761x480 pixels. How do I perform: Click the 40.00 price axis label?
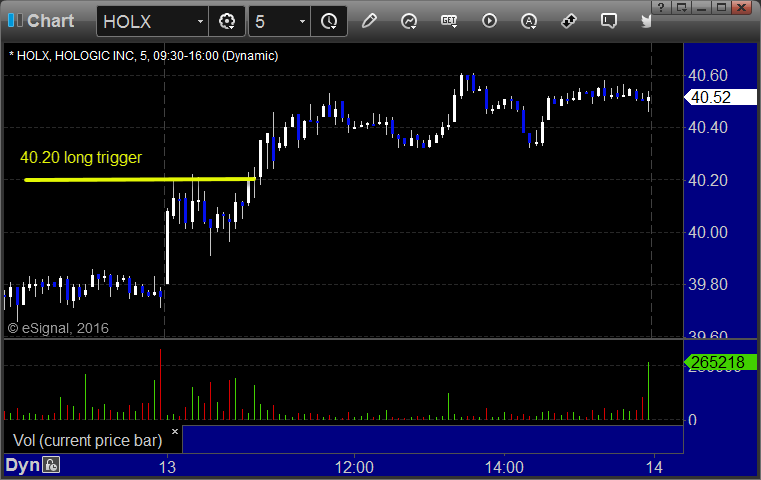tap(708, 232)
